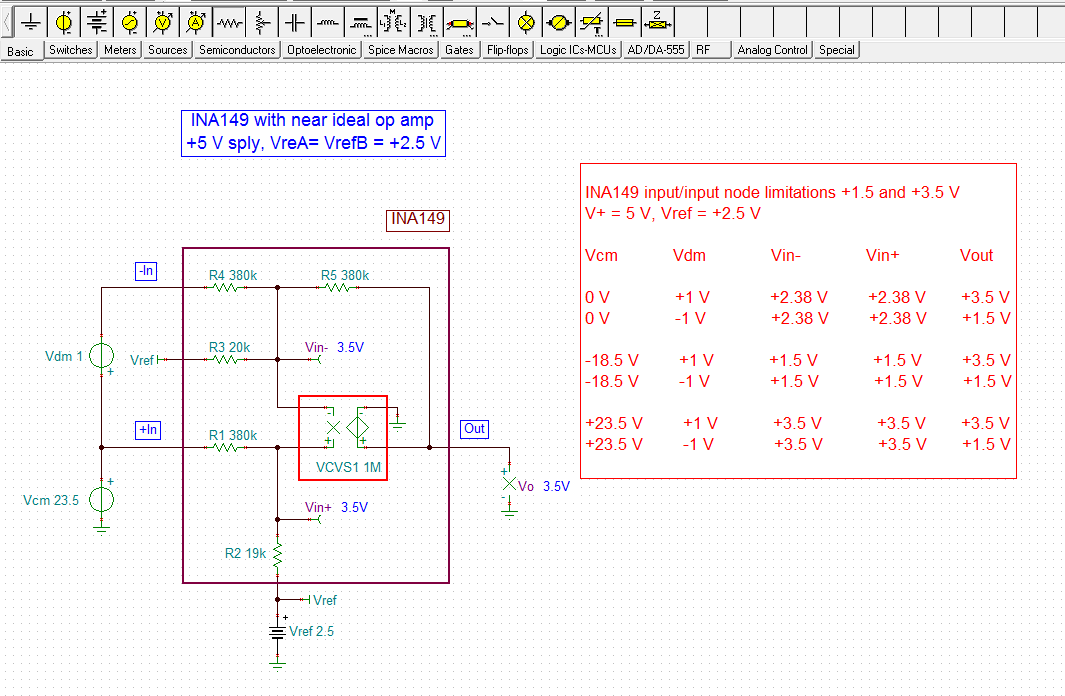Open the Flip-flops tab
The width and height of the screenshot is (1065, 696).
[507, 50]
